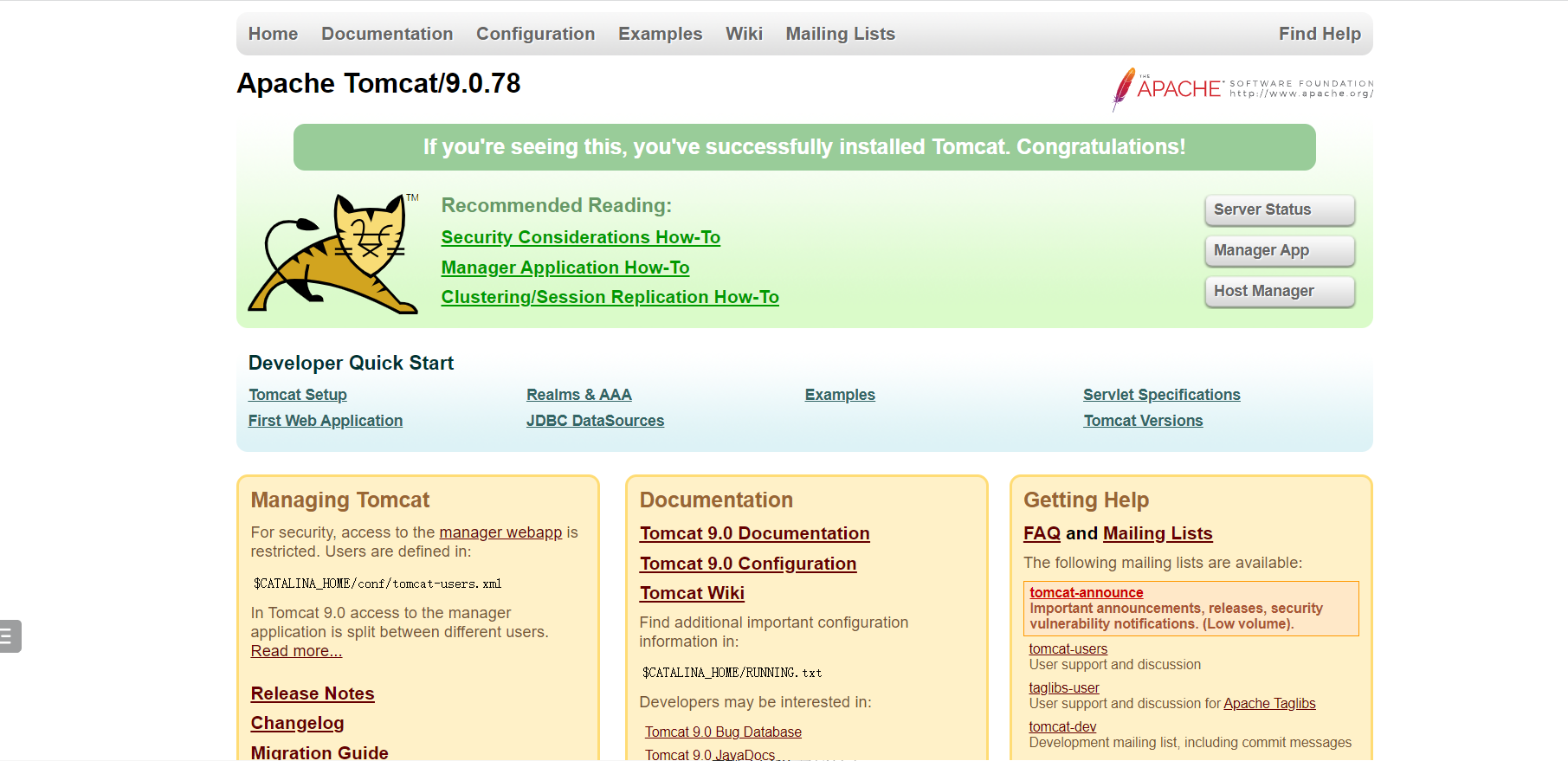Open Realms & AAA link
The width and height of the screenshot is (1568, 761).
click(578, 395)
